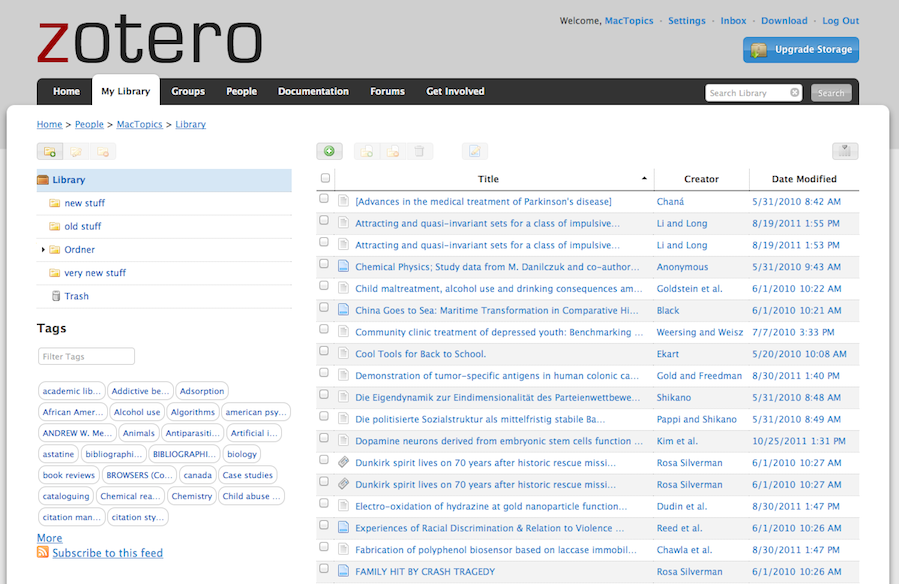Viewport: 899px width, 584px height.
Task: Select the Chemistry tag
Action: 191,496
